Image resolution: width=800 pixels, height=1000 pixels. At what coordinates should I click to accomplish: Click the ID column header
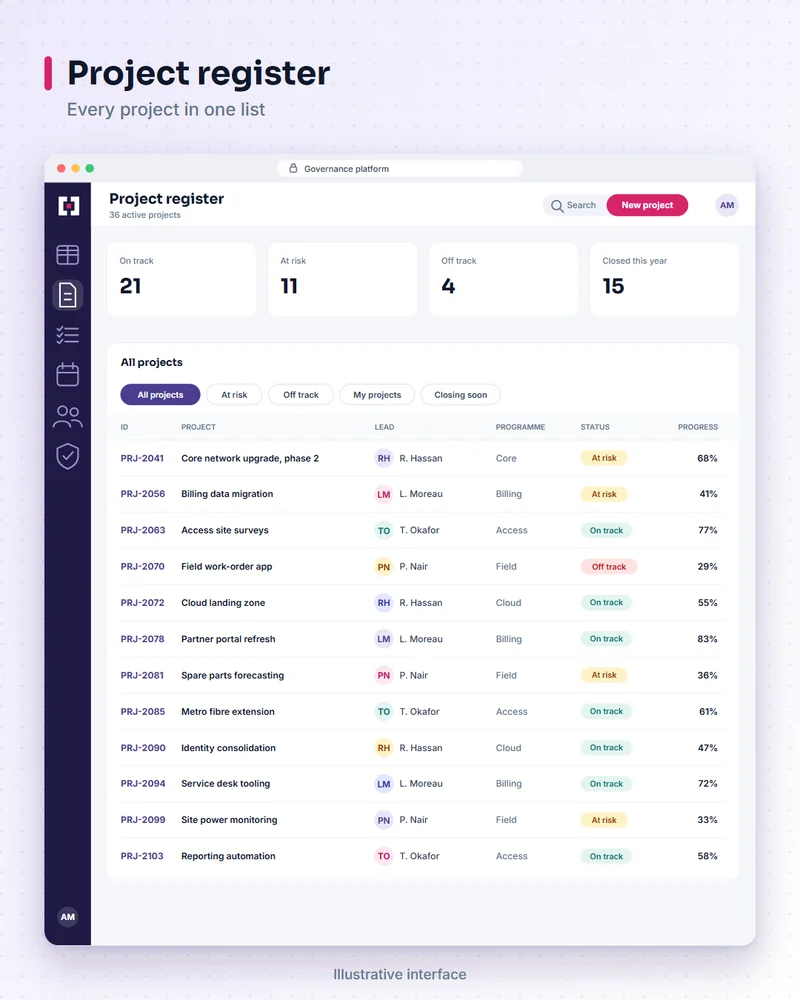[x=124, y=427]
